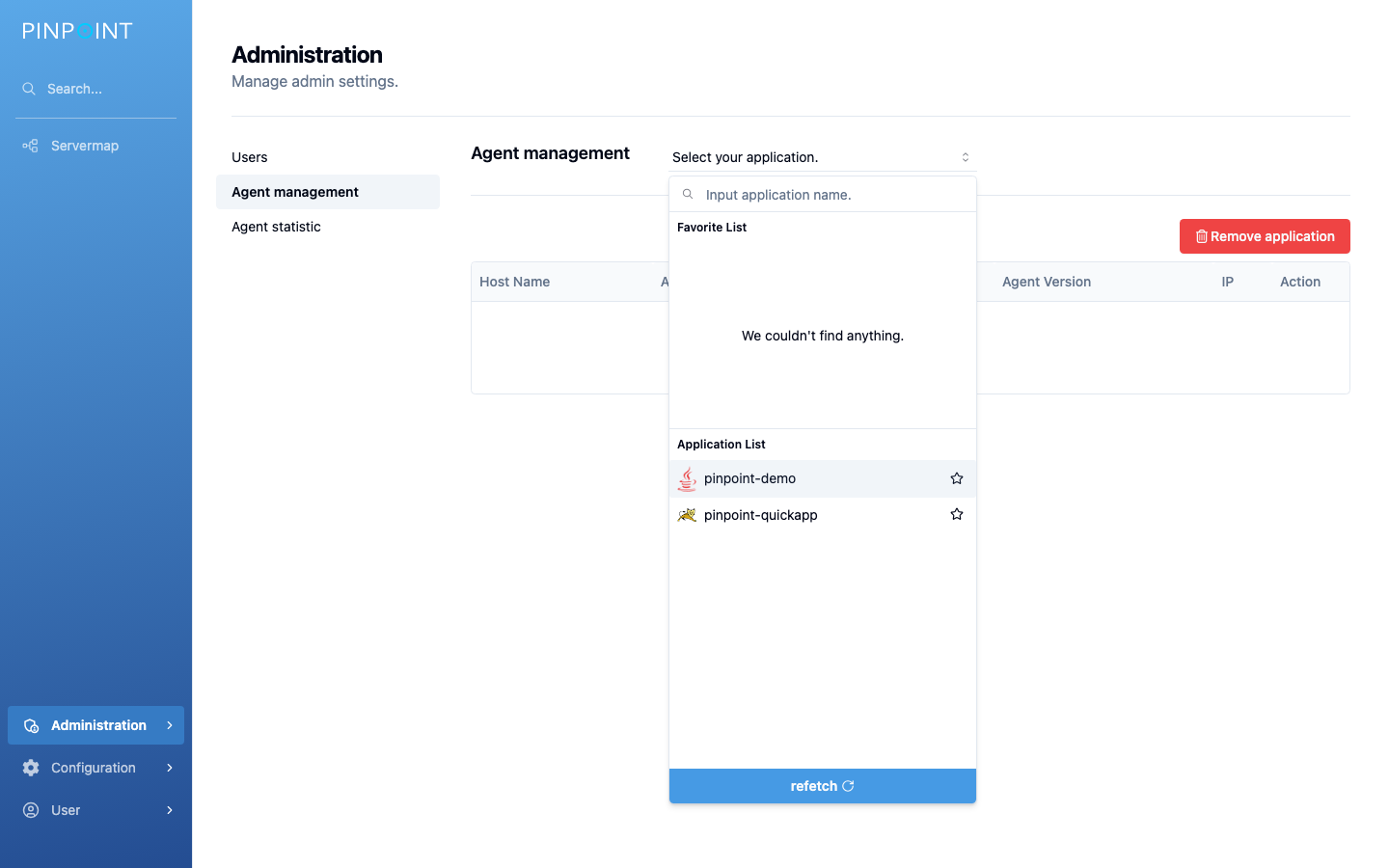Viewport: 1389px width, 868px height.
Task: Click the Manage admin settings subtitle
Action: point(314,81)
